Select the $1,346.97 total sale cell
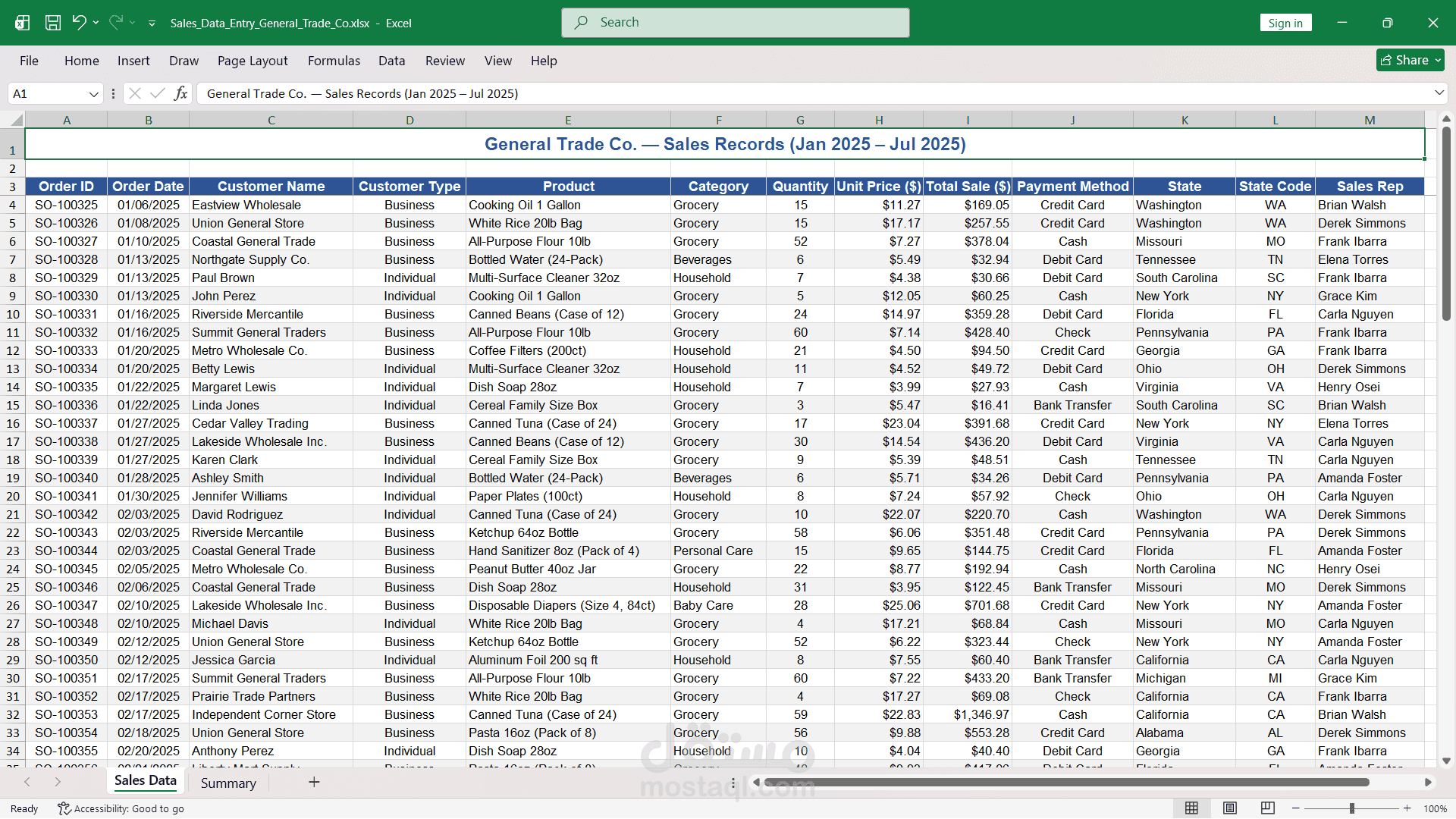The width and height of the screenshot is (1456, 819). [x=968, y=714]
